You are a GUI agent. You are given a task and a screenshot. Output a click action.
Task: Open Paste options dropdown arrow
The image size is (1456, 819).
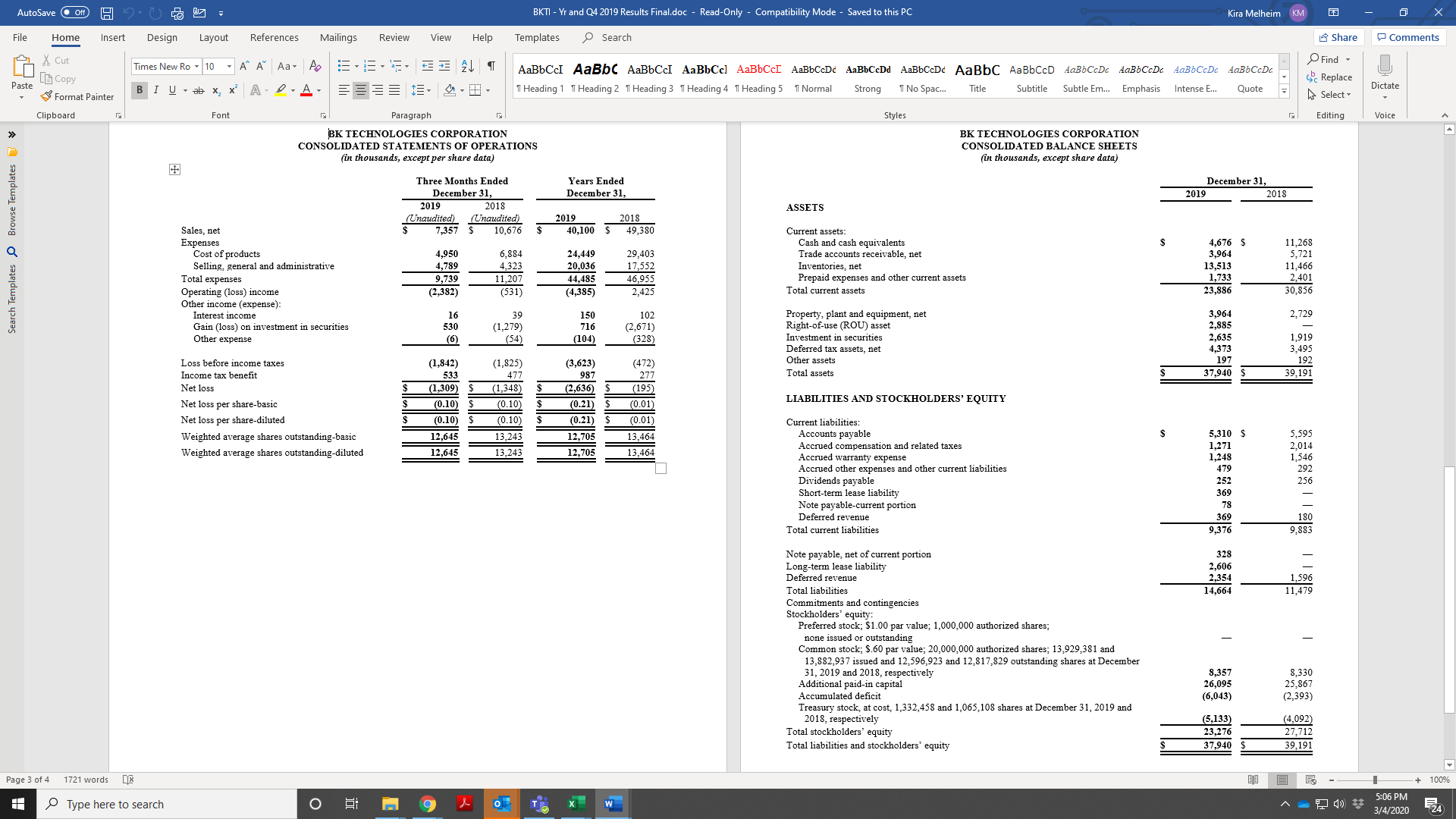[22, 98]
